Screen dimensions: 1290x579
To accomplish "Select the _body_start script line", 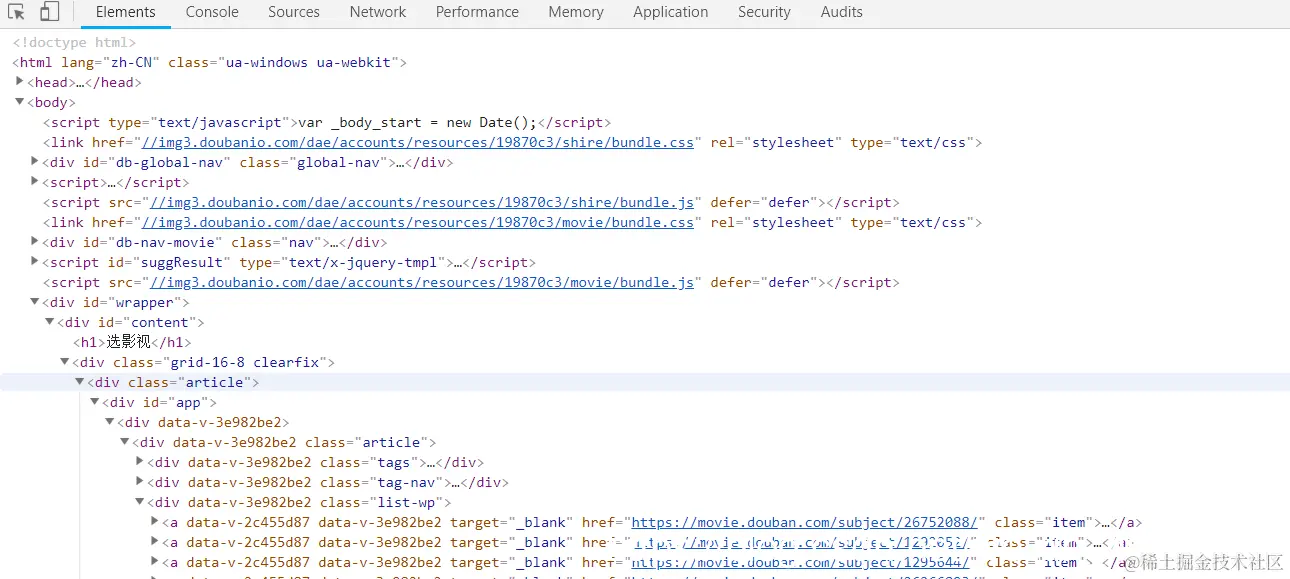I will tap(326, 122).
